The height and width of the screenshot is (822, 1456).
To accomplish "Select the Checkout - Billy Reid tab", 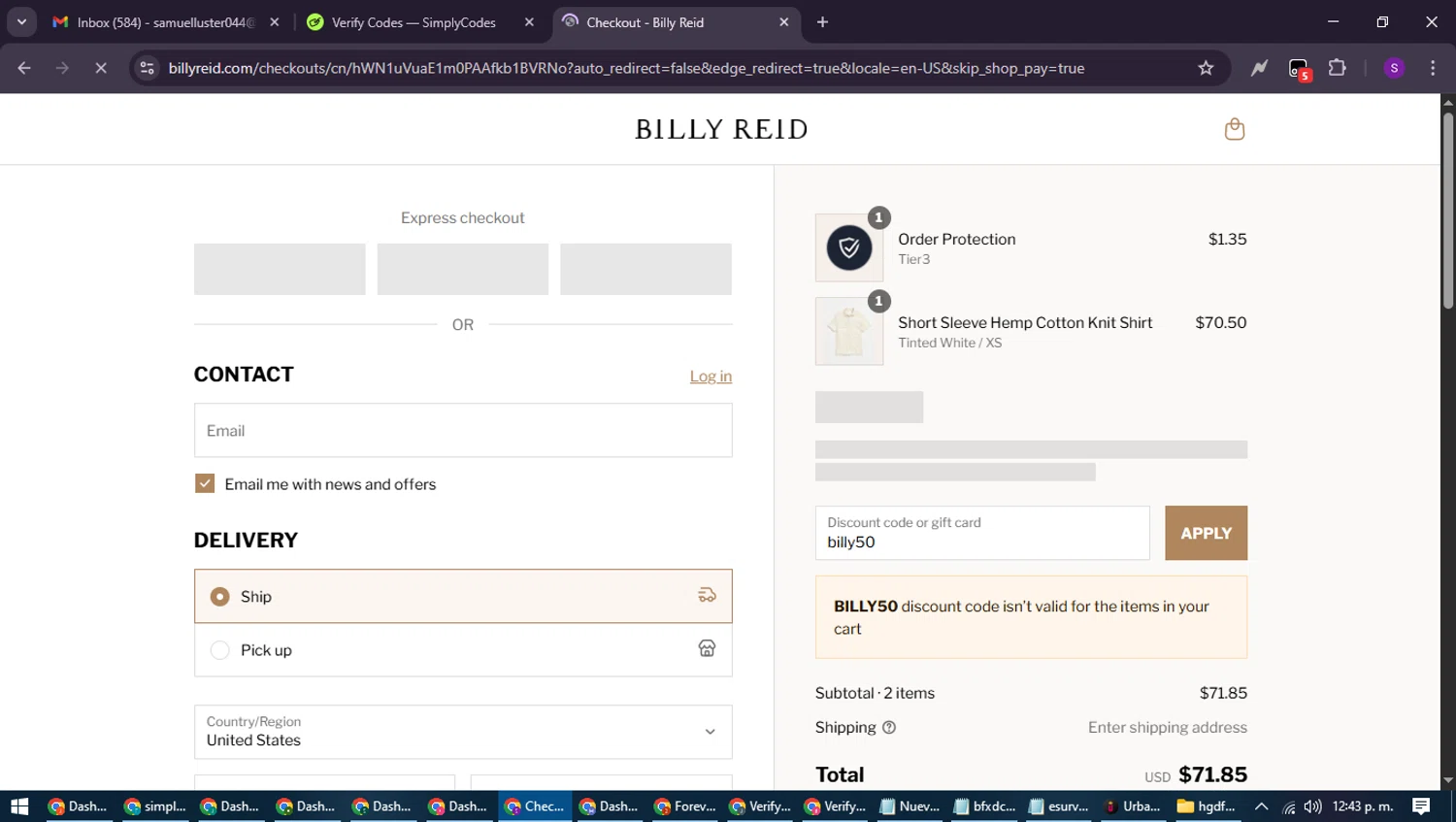I will (x=675, y=22).
